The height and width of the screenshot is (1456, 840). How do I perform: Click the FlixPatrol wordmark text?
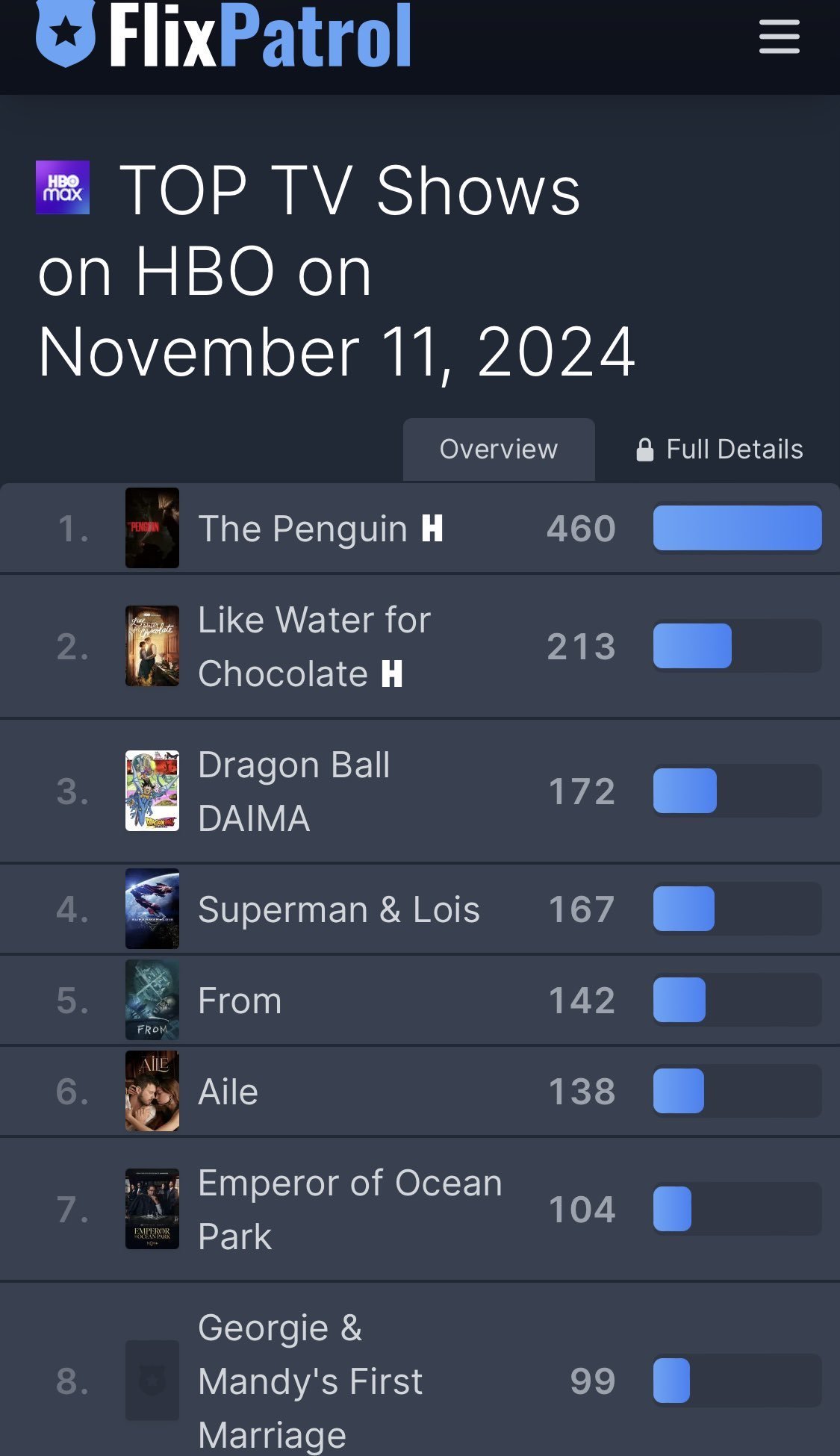point(260,34)
